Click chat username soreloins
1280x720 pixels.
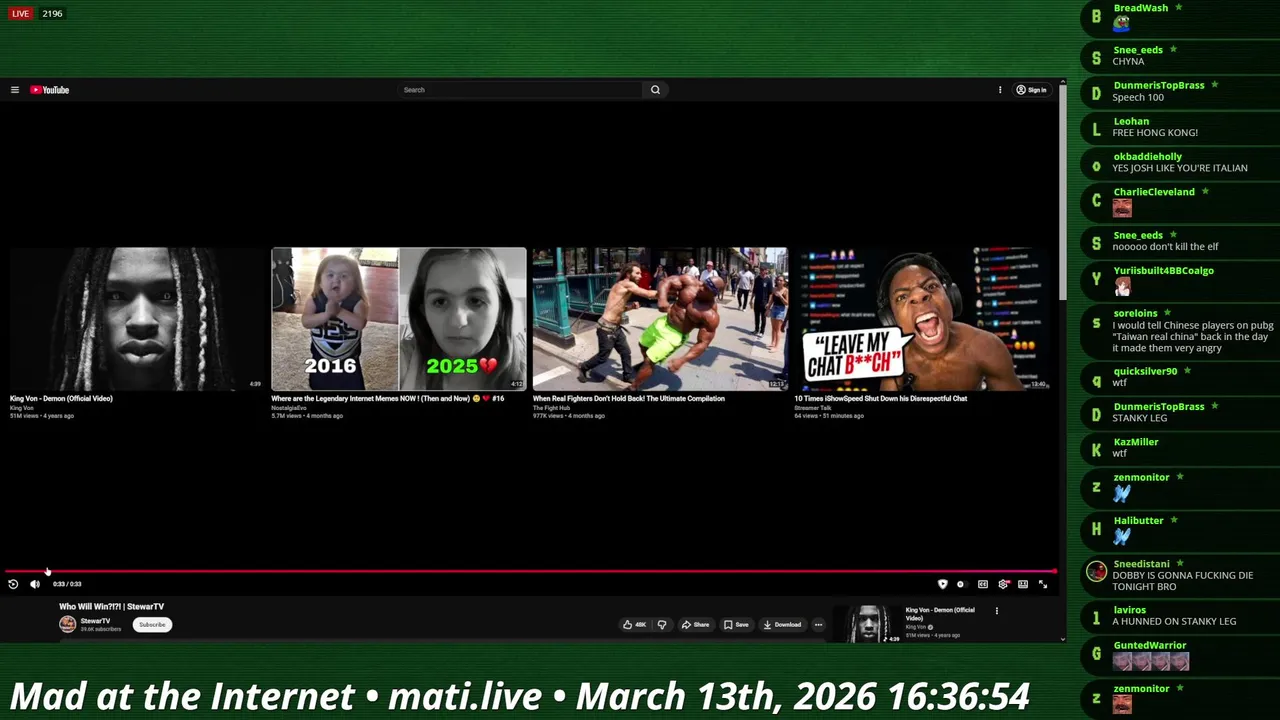pyautogui.click(x=1135, y=314)
